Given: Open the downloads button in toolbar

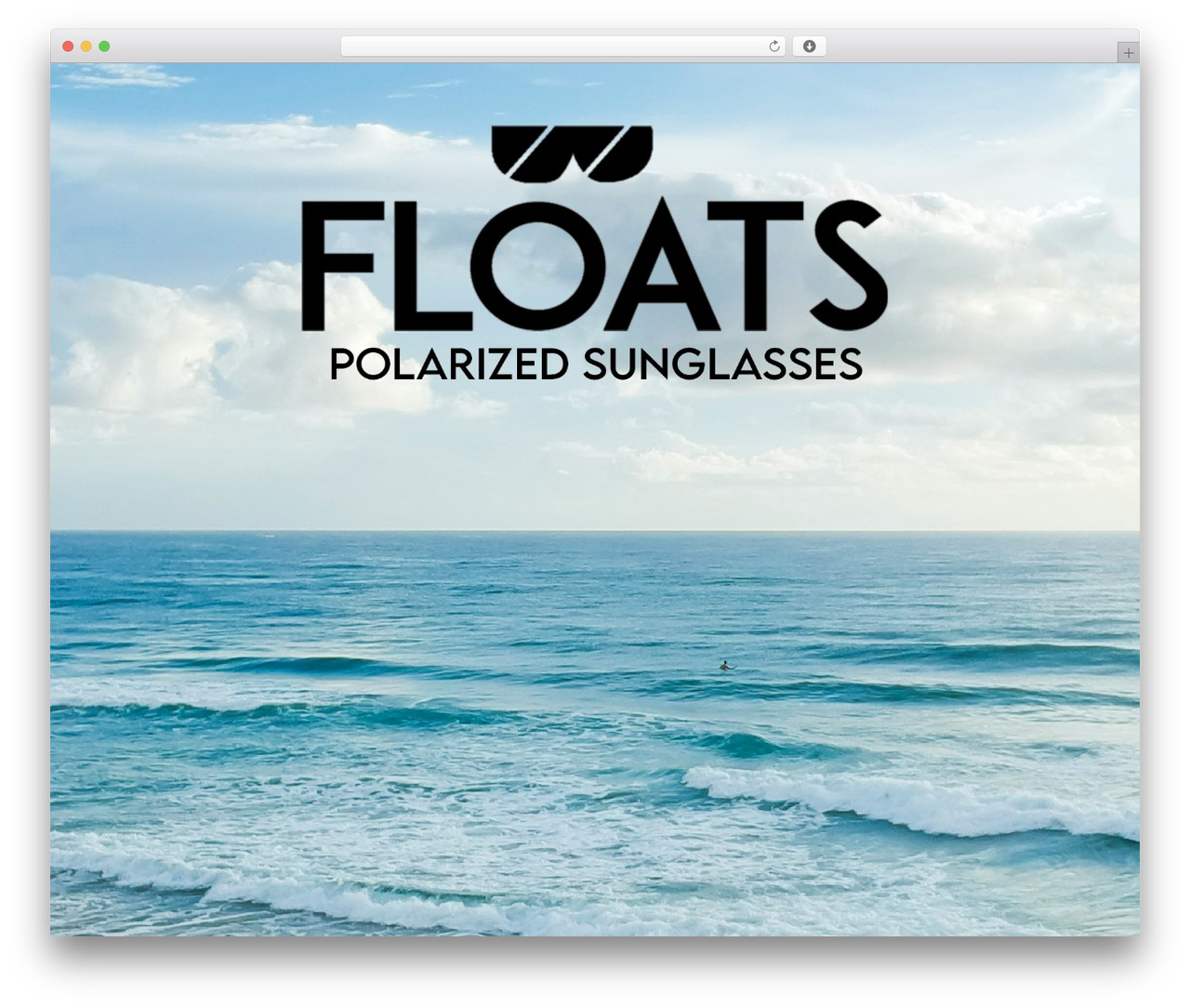Looking at the screenshot, I should (809, 46).
